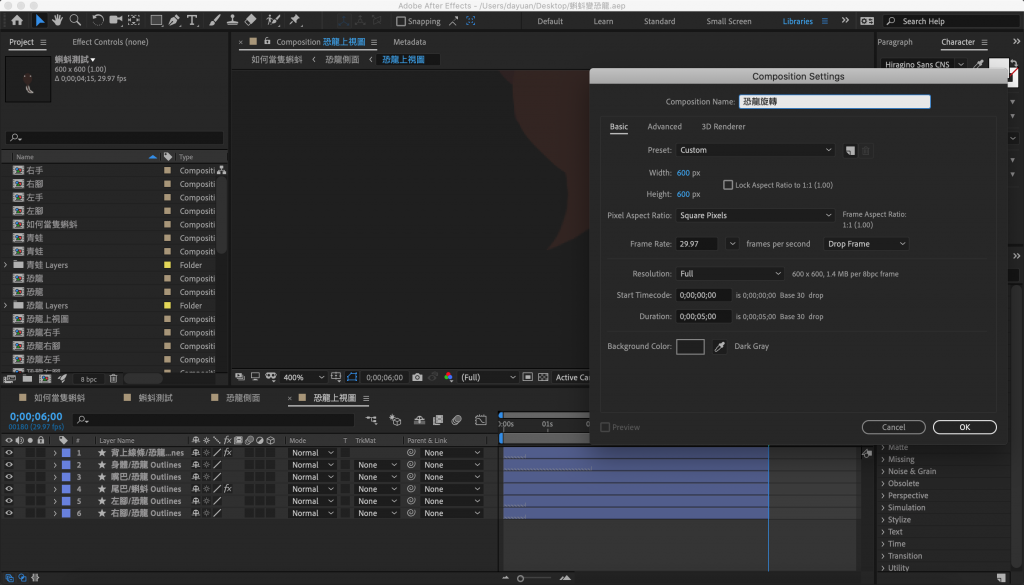The height and width of the screenshot is (585, 1024).
Task: Click the Composition Name input field
Action: tap(835, 102)
